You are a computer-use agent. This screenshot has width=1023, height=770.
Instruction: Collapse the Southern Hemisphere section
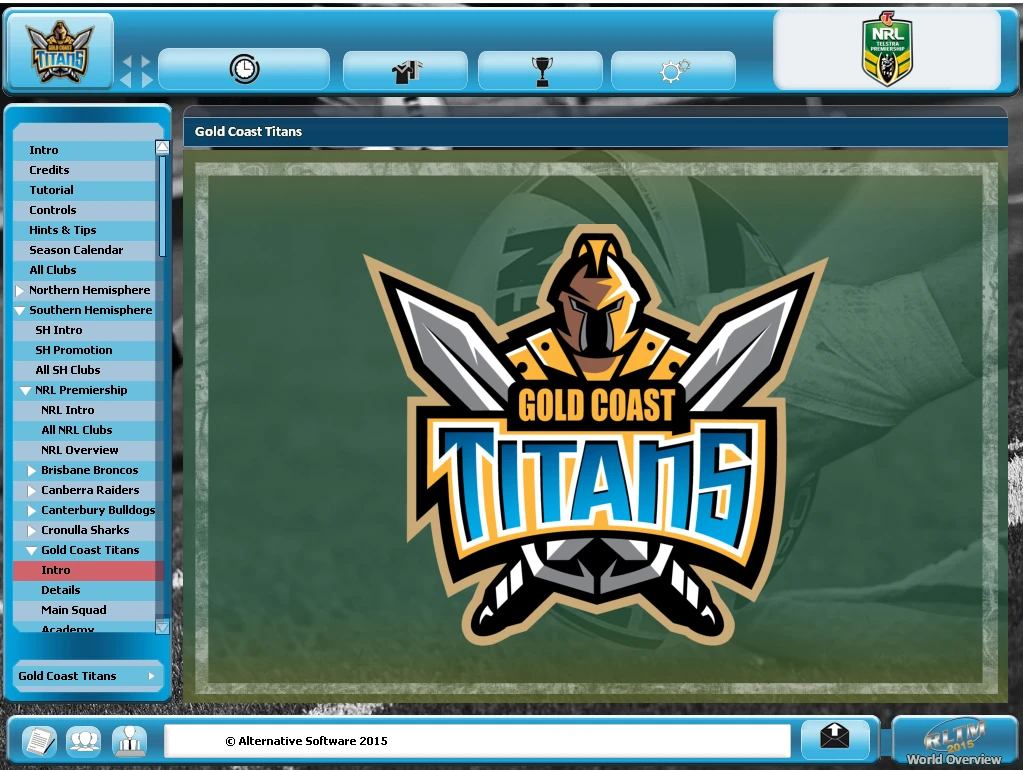20,311
